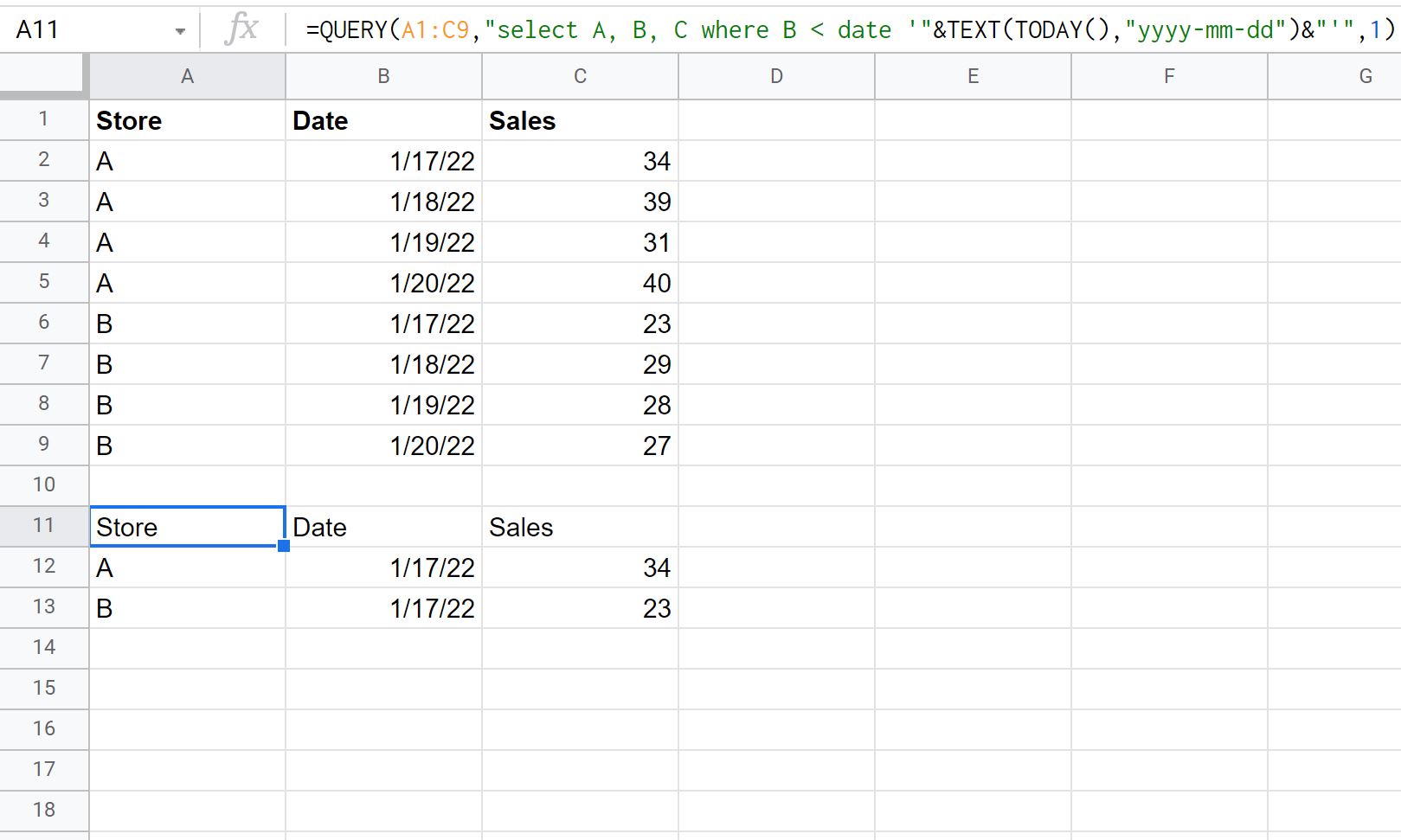Click query result Sales cell C11

tap(580, 527)
